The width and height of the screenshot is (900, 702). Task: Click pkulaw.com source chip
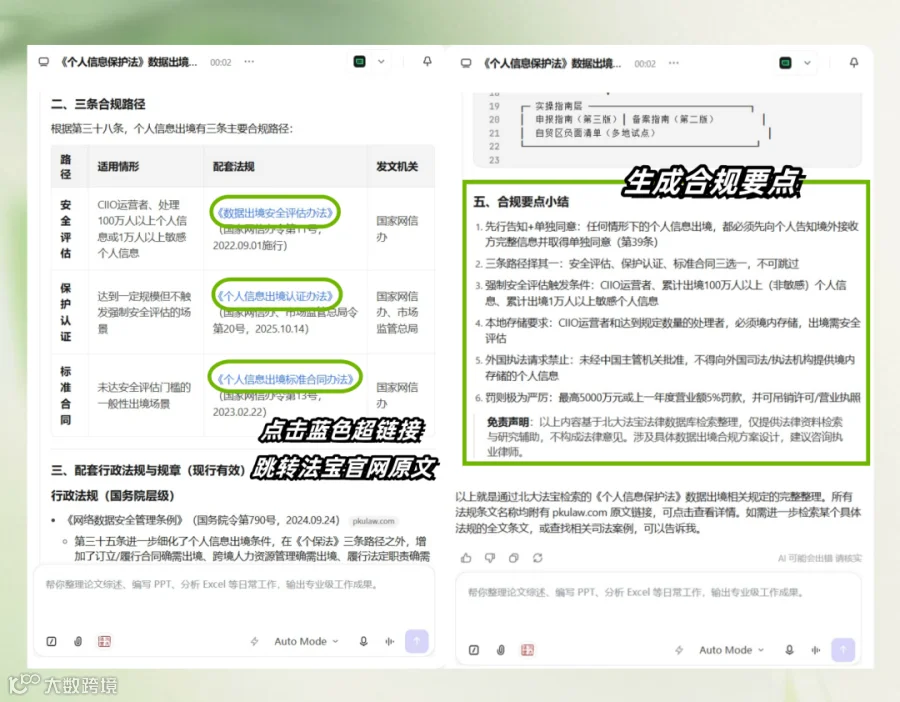pos(373,521)
